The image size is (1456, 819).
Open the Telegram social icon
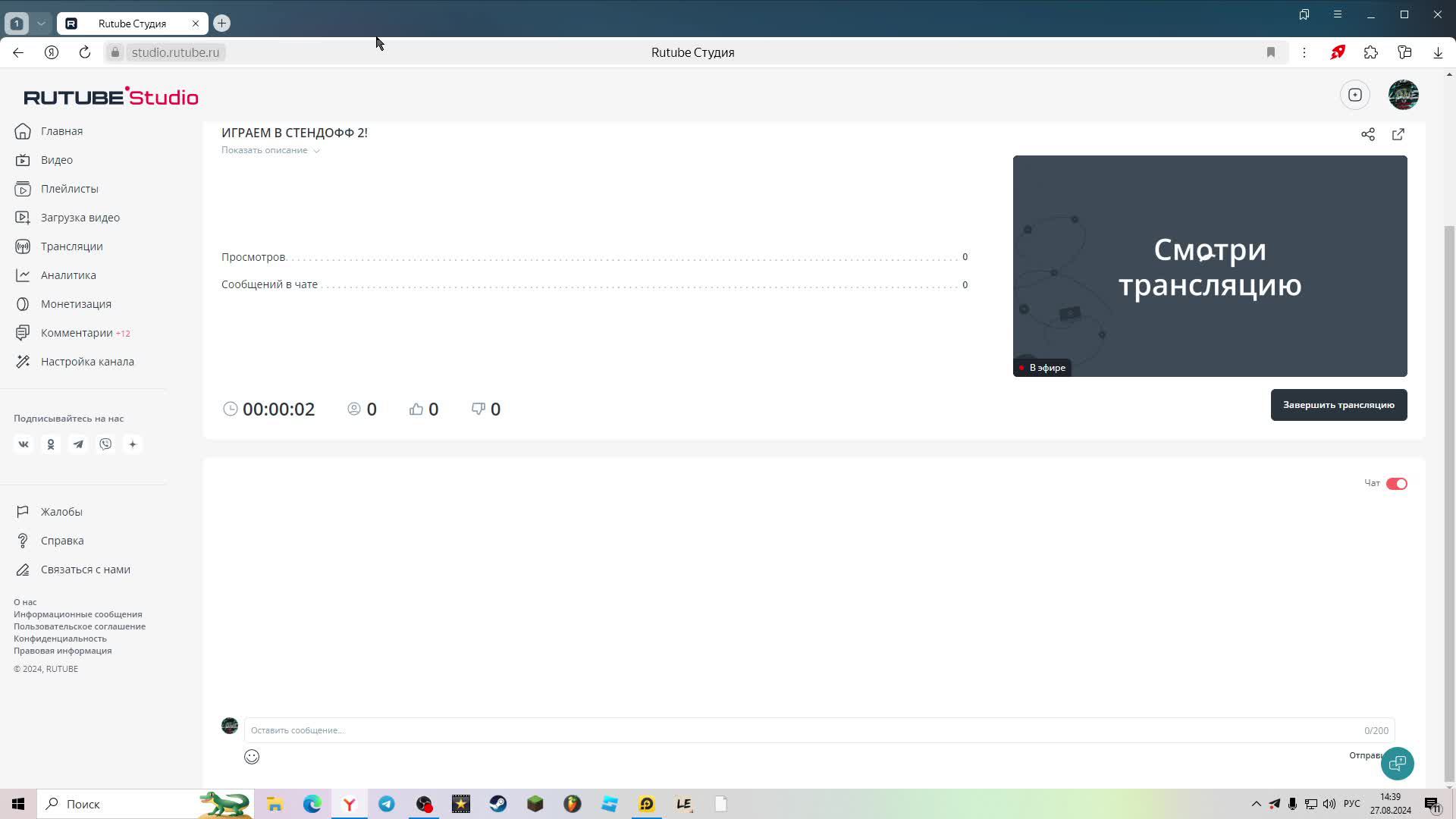click(x=78, y=444)
